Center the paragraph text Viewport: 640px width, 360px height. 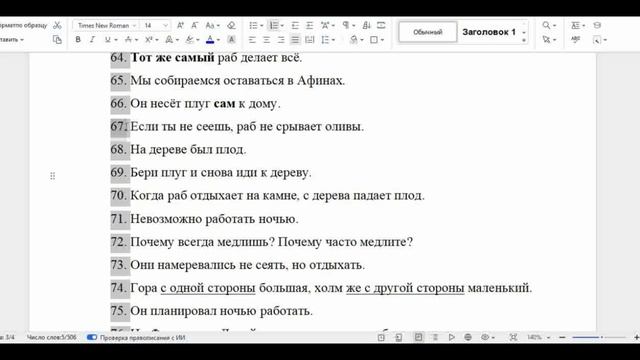(x=267, y=40)
